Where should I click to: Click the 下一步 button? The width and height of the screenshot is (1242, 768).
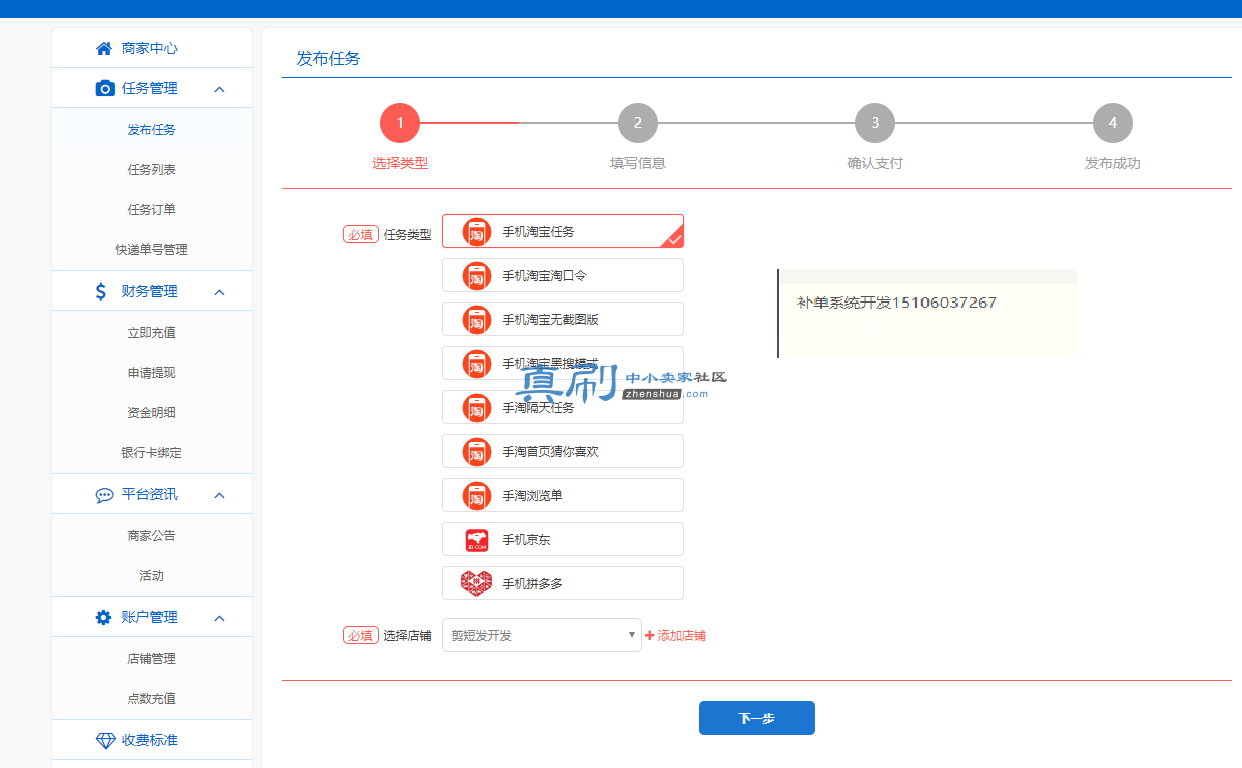757,718
